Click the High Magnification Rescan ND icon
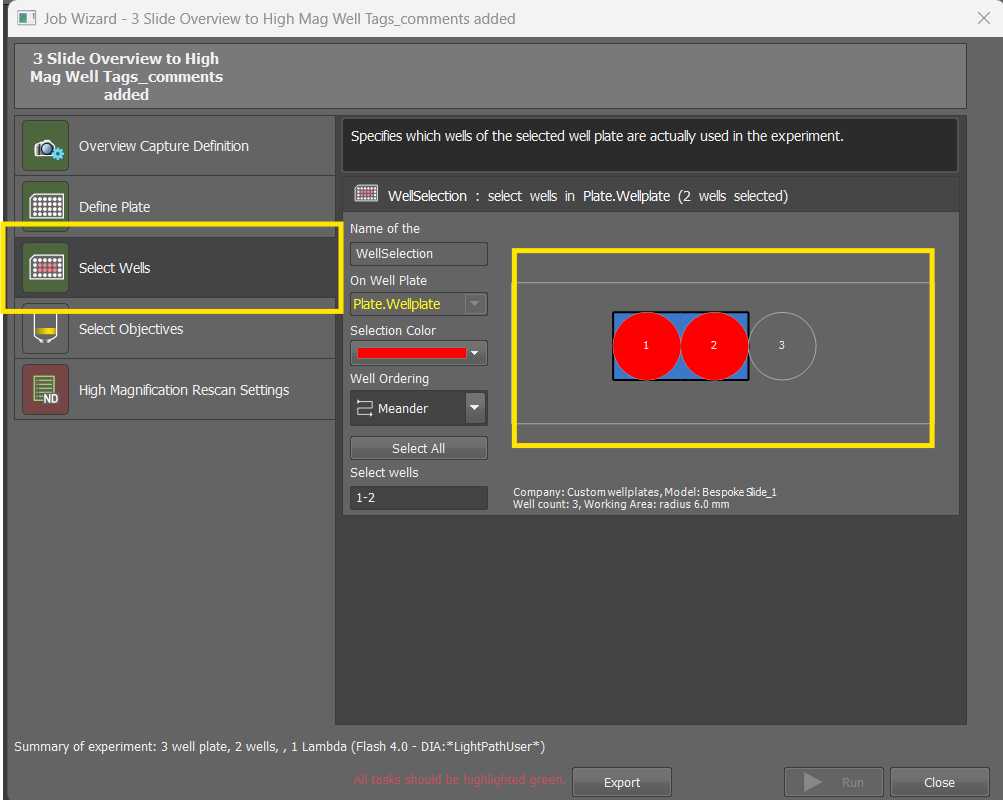This screenshot has height=800, width=1003. [45, 390]
